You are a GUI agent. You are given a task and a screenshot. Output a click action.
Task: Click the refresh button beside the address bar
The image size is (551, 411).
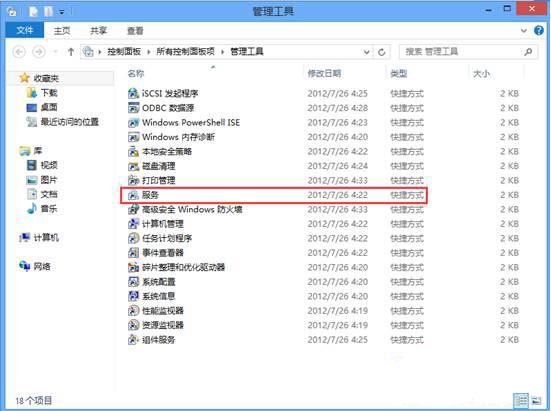tap(382, 52)
